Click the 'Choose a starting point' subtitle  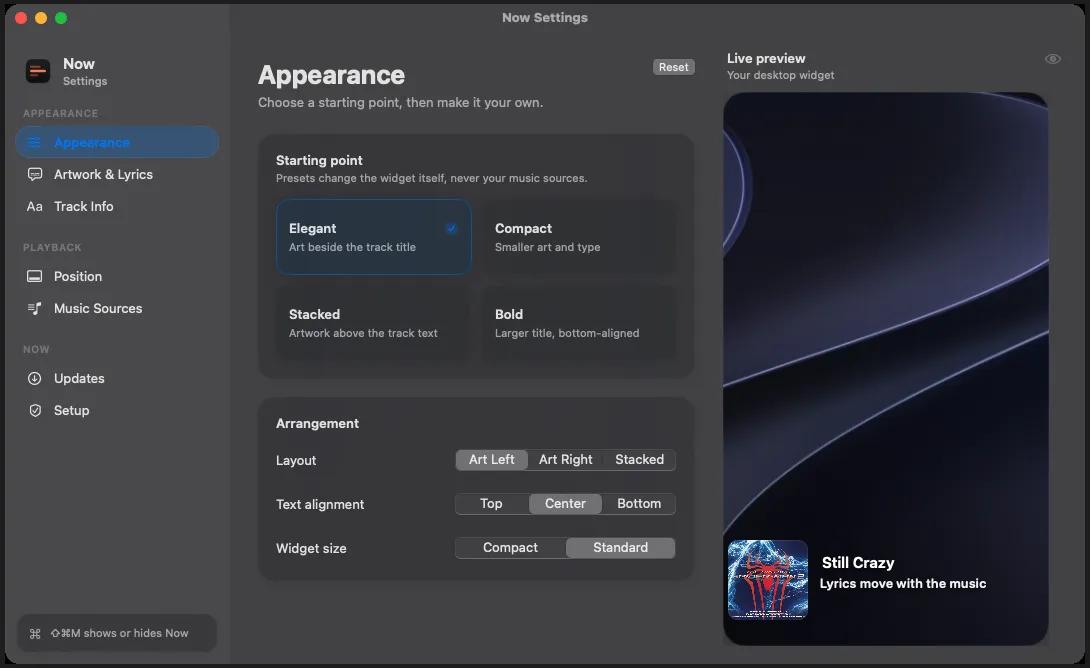pos(400,102)
